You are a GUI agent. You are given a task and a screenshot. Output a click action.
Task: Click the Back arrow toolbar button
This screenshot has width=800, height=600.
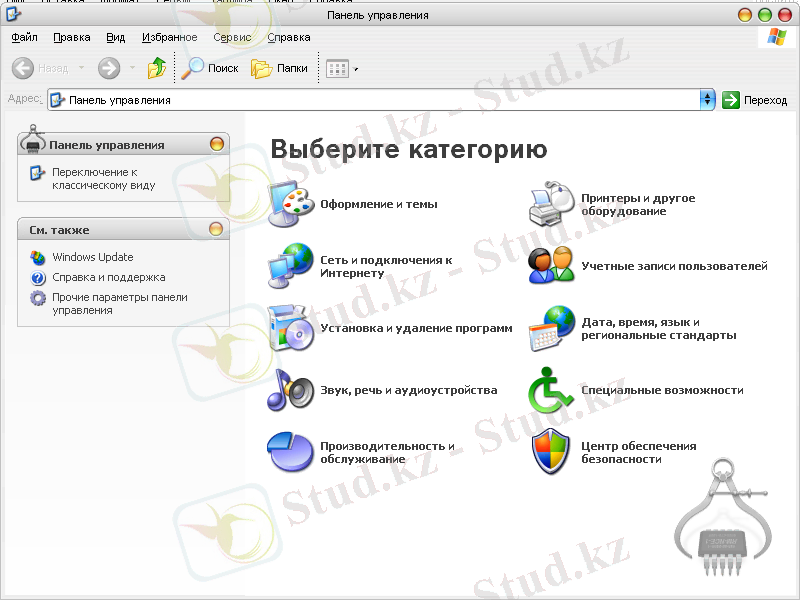pos(23,68)
